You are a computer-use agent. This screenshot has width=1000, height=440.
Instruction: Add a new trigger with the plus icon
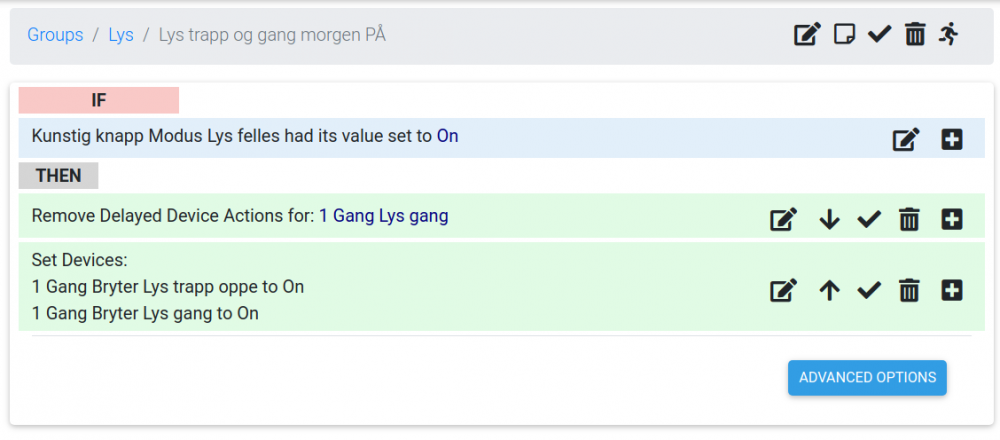pos(952,140)
